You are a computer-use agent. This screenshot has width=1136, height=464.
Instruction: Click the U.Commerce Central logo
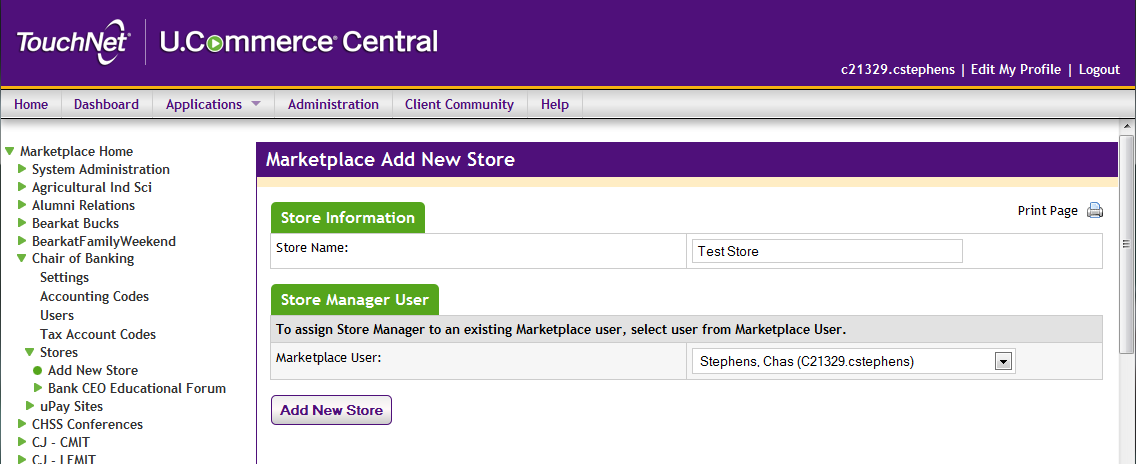[x=298, y=41]
